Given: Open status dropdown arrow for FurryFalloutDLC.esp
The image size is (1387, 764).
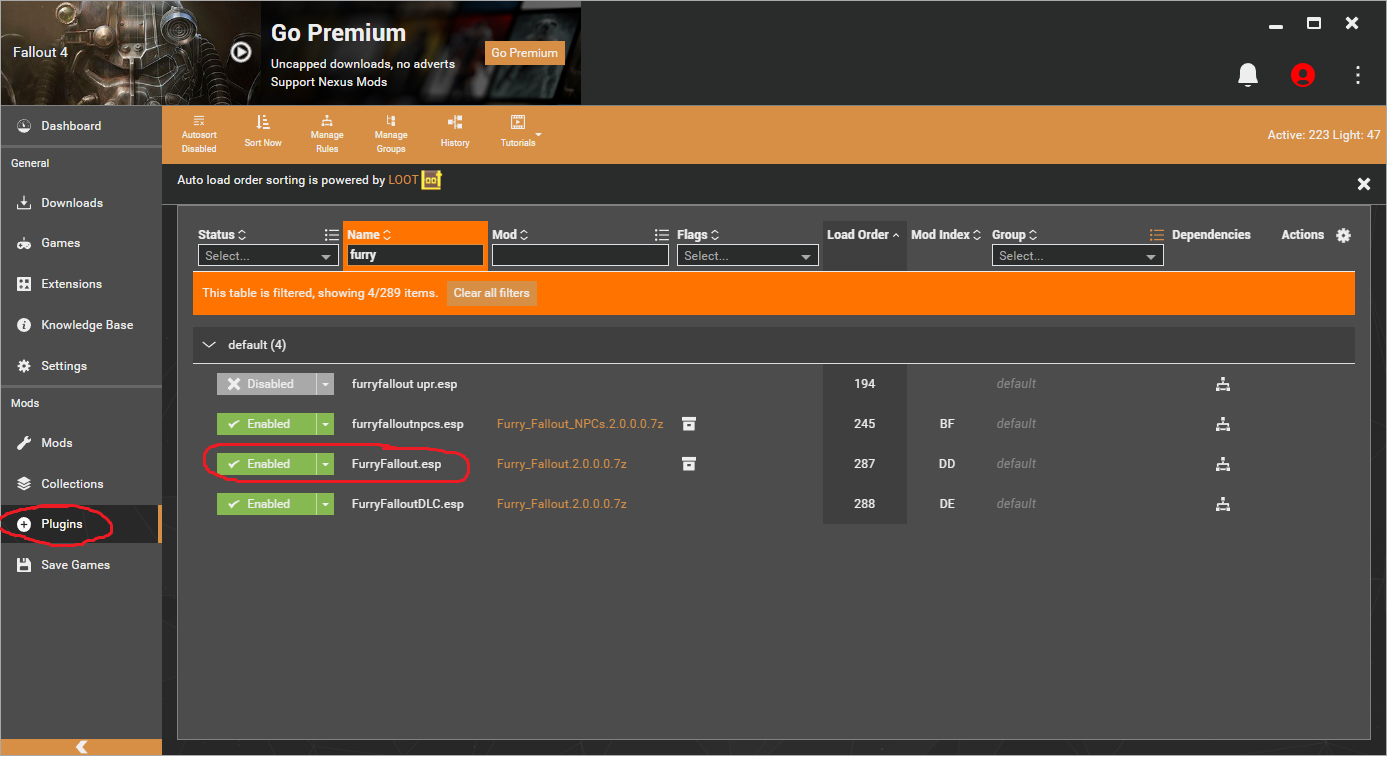Looking at the screenshot, I should pyautogui.click(x=325, y=504).
